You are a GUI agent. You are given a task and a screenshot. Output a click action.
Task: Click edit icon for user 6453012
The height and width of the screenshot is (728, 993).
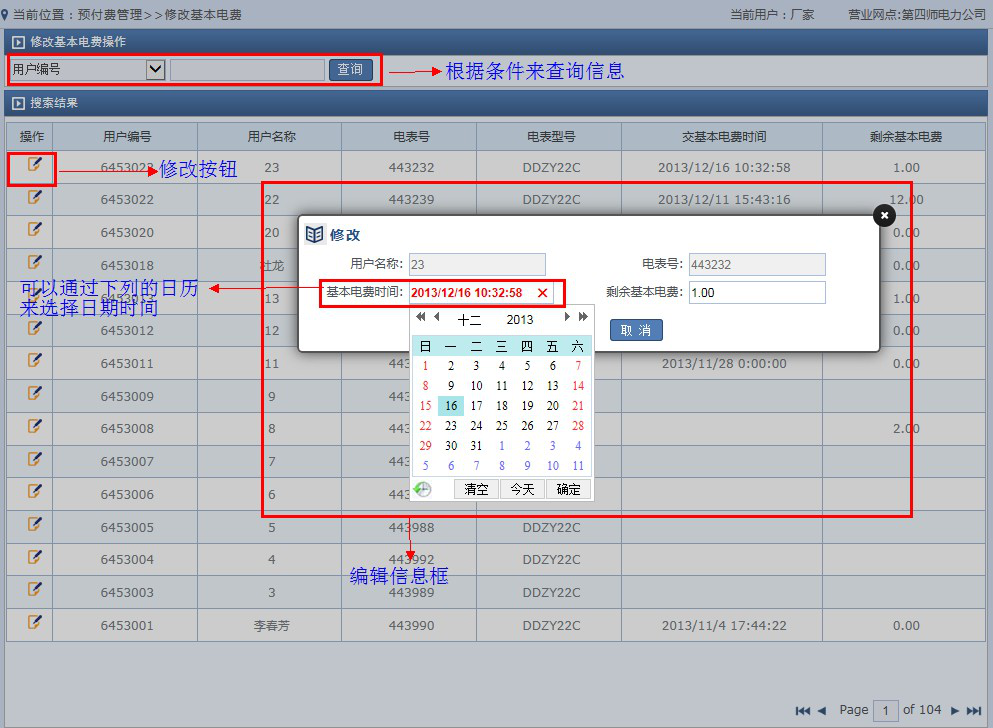pos(34,329)
